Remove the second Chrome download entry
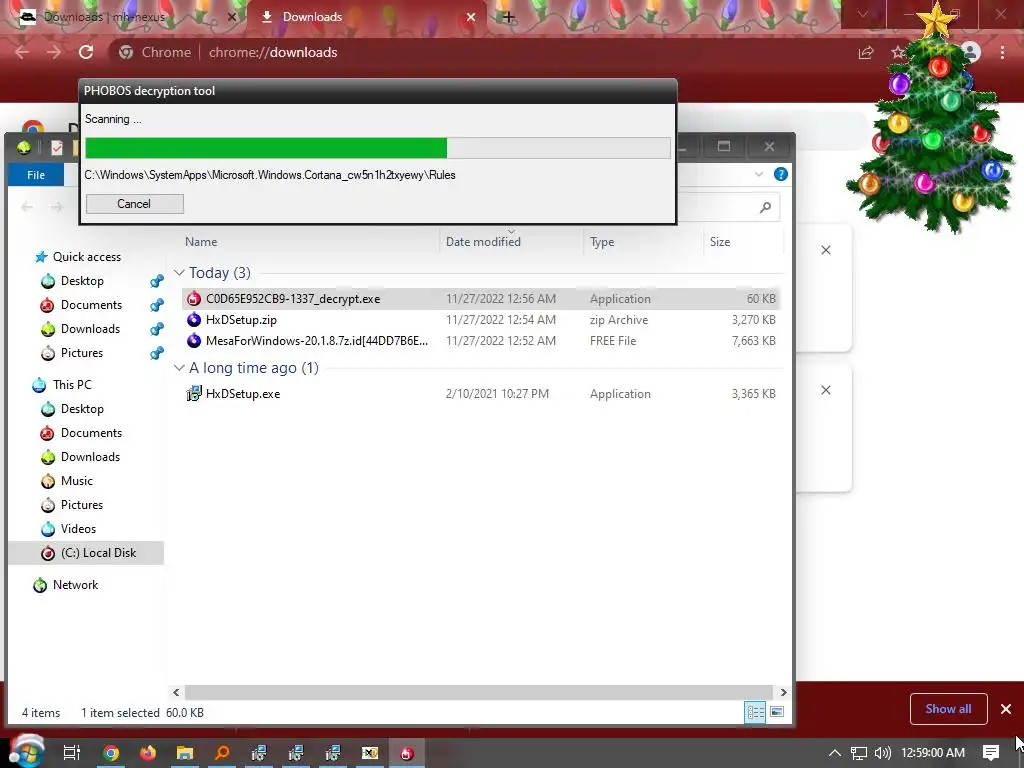The image size is (1024, 768). pos(826,390)
